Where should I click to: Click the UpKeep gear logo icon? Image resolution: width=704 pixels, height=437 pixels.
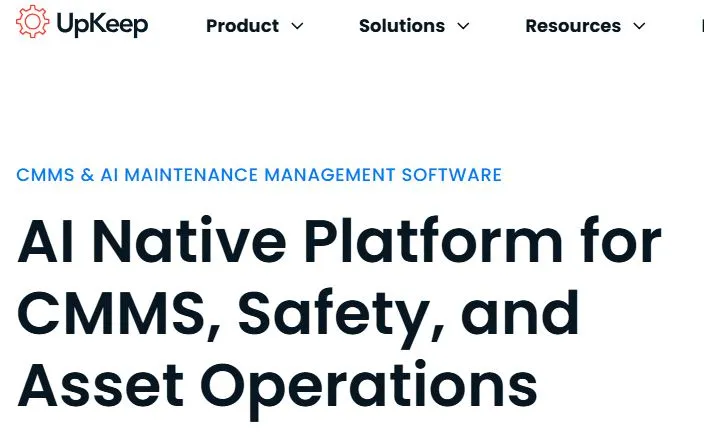coord(32,22)
